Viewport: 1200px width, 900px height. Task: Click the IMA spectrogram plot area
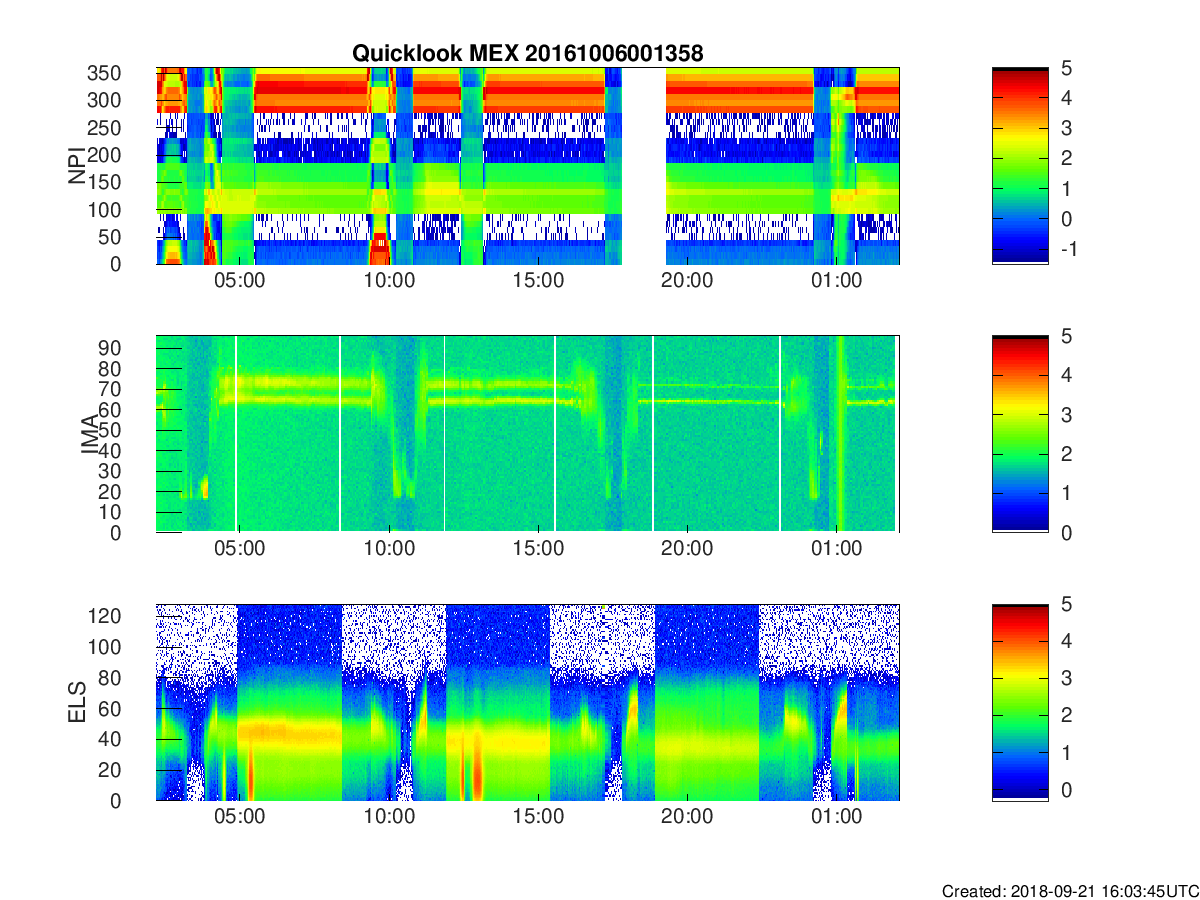pos(528,434)
